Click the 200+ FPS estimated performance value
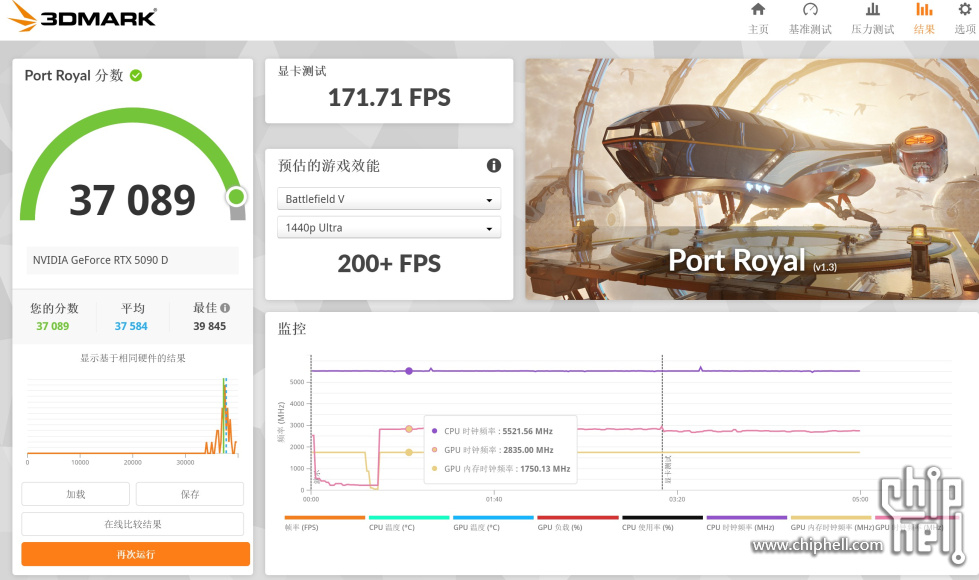This screenshot has width=979, height=580. [x=389, y=263]
